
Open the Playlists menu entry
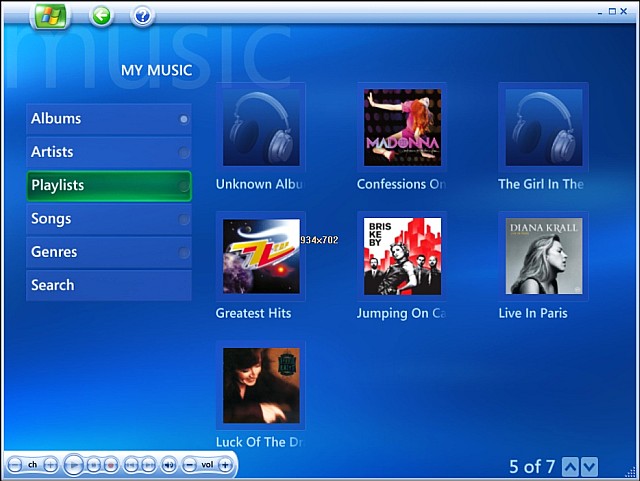(109, 186)
